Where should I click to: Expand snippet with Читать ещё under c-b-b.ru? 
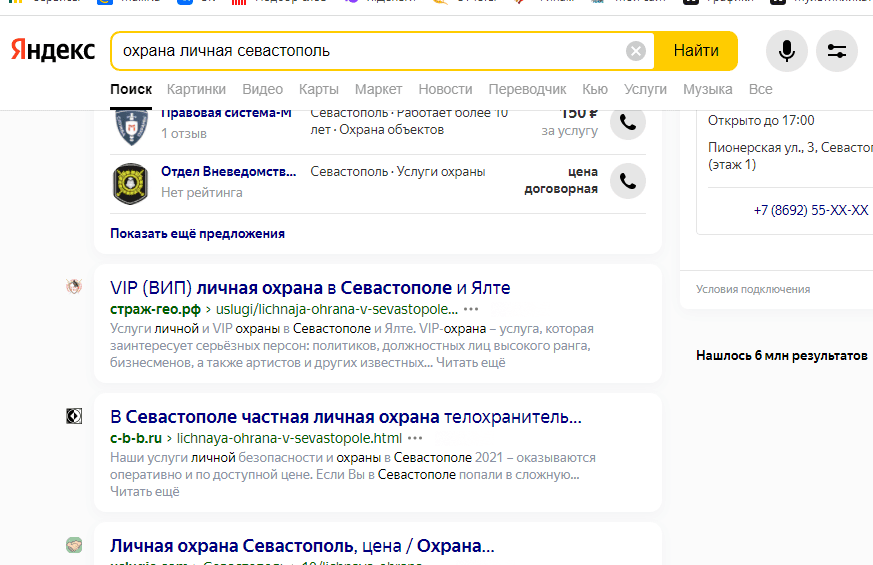click(x=145, y=491)
